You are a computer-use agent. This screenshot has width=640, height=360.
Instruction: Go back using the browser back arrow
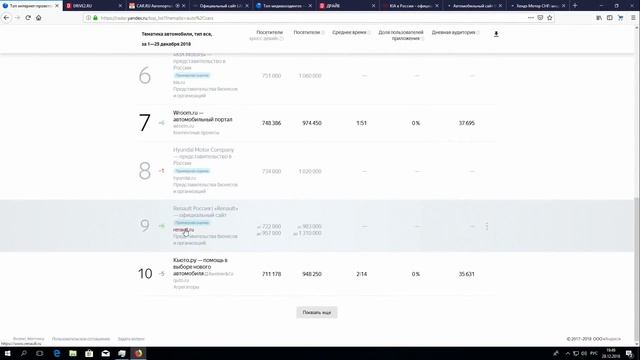click(x=6, y=18)
